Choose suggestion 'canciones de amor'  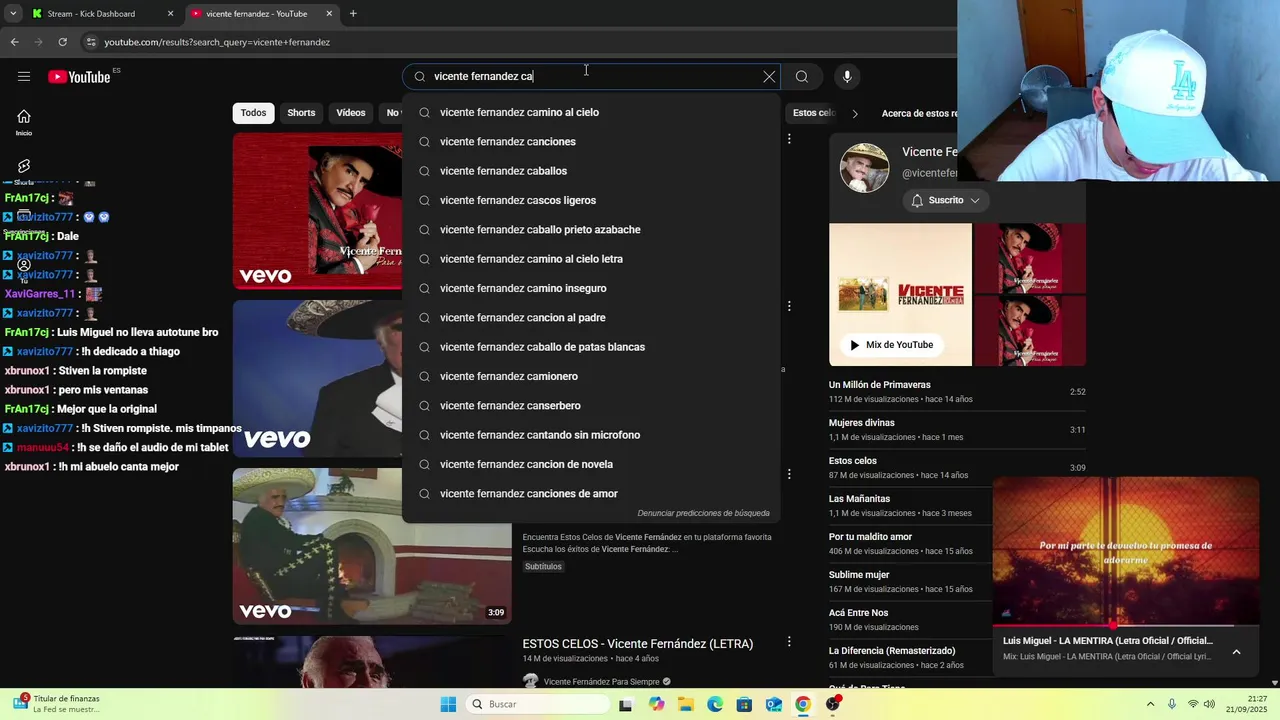coord(591,494)
